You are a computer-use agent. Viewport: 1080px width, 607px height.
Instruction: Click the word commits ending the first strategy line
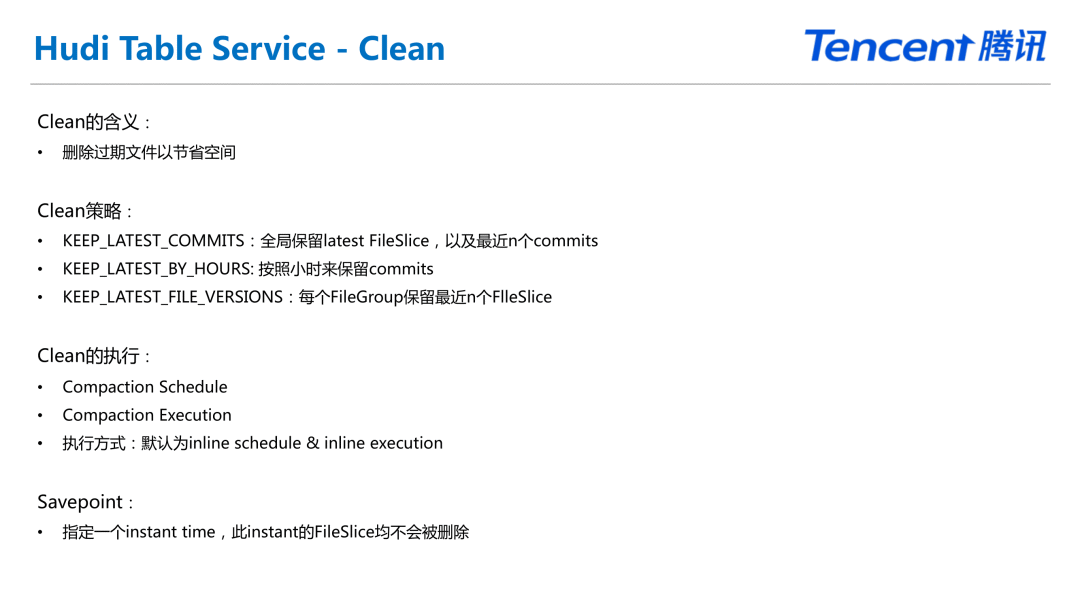[x=566, y=241]
